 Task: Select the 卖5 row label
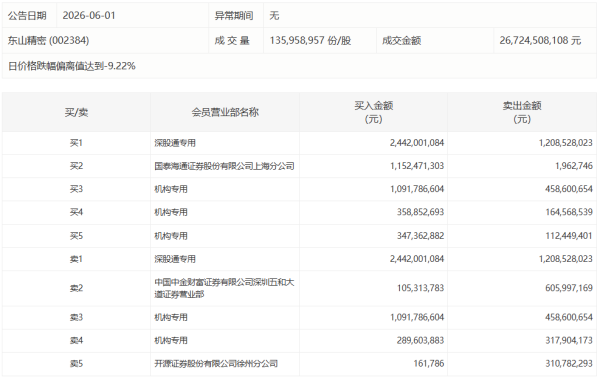point(76,364)
